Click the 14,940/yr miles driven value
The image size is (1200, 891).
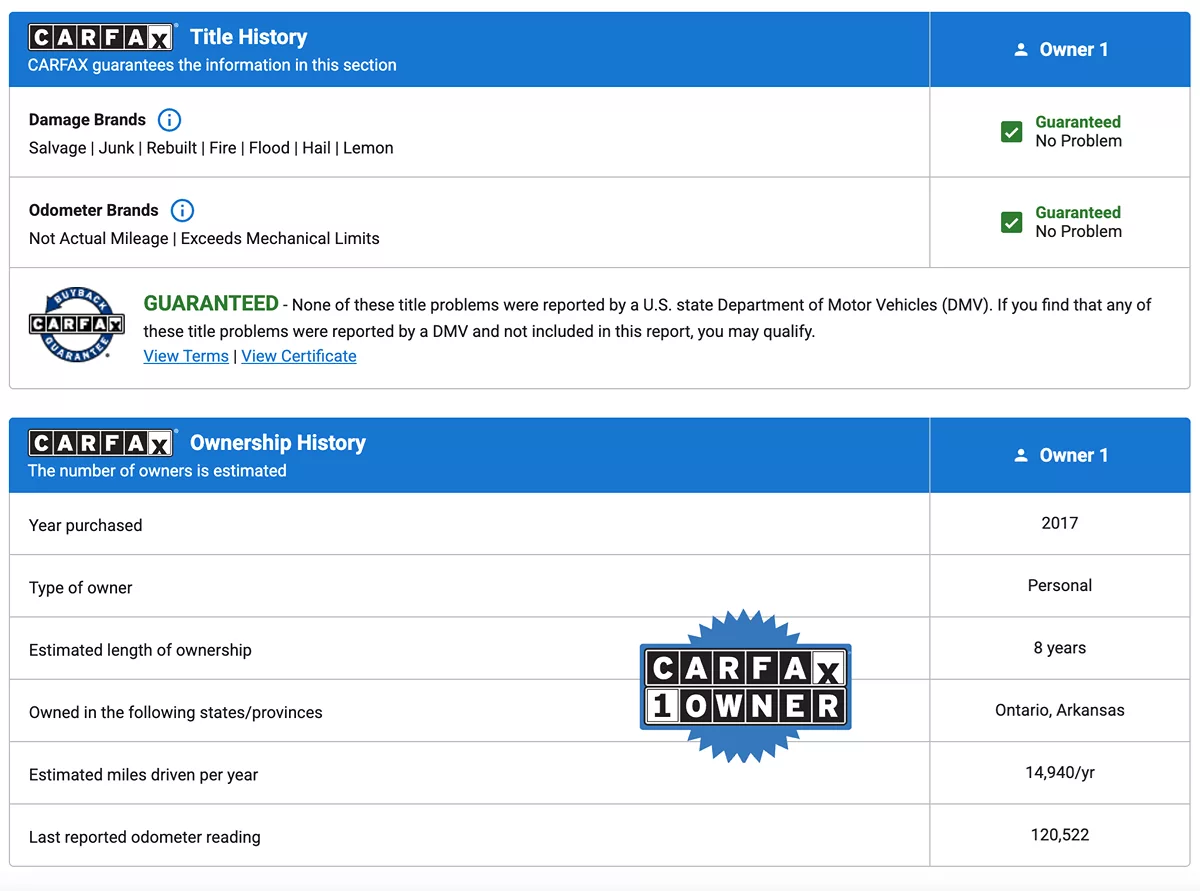1059,773
